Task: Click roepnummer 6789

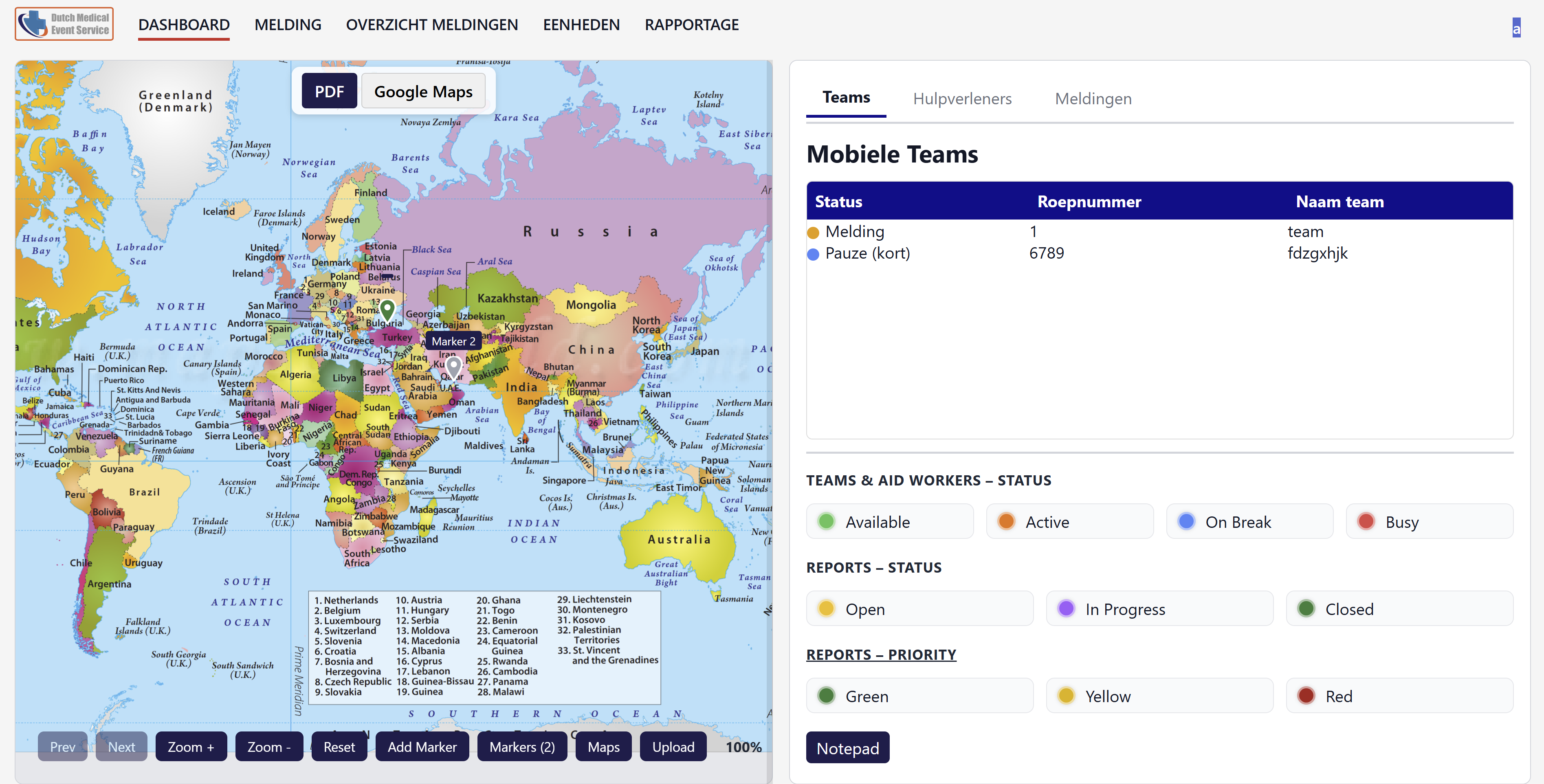Action: [x=1047, y=253]
